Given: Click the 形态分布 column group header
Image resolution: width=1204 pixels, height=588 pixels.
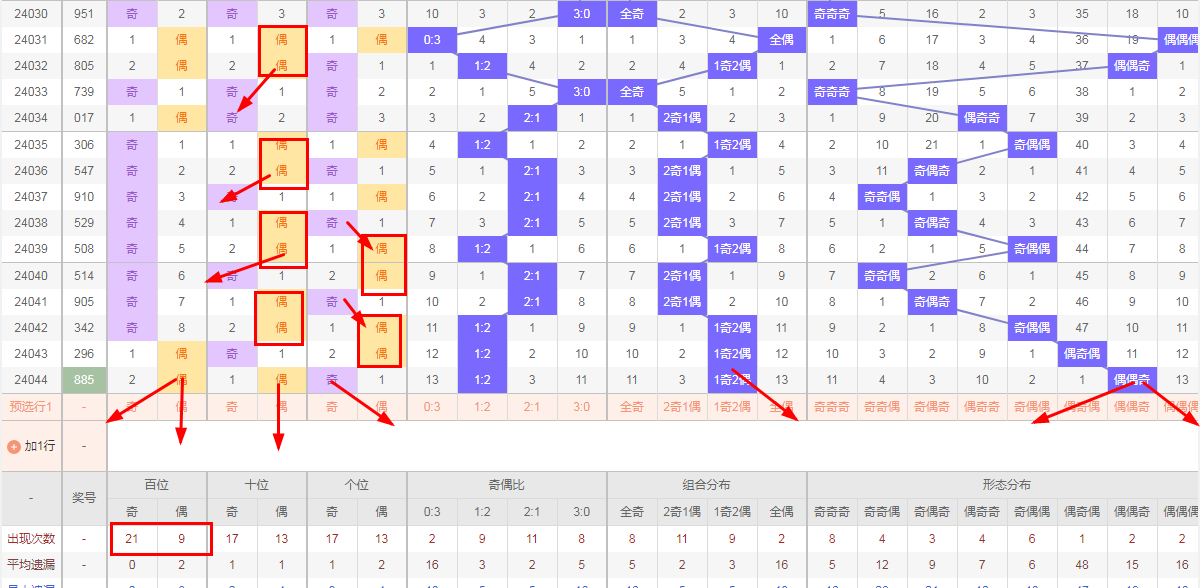Looking at the screenshot, I should click(x=1005, y=485).
